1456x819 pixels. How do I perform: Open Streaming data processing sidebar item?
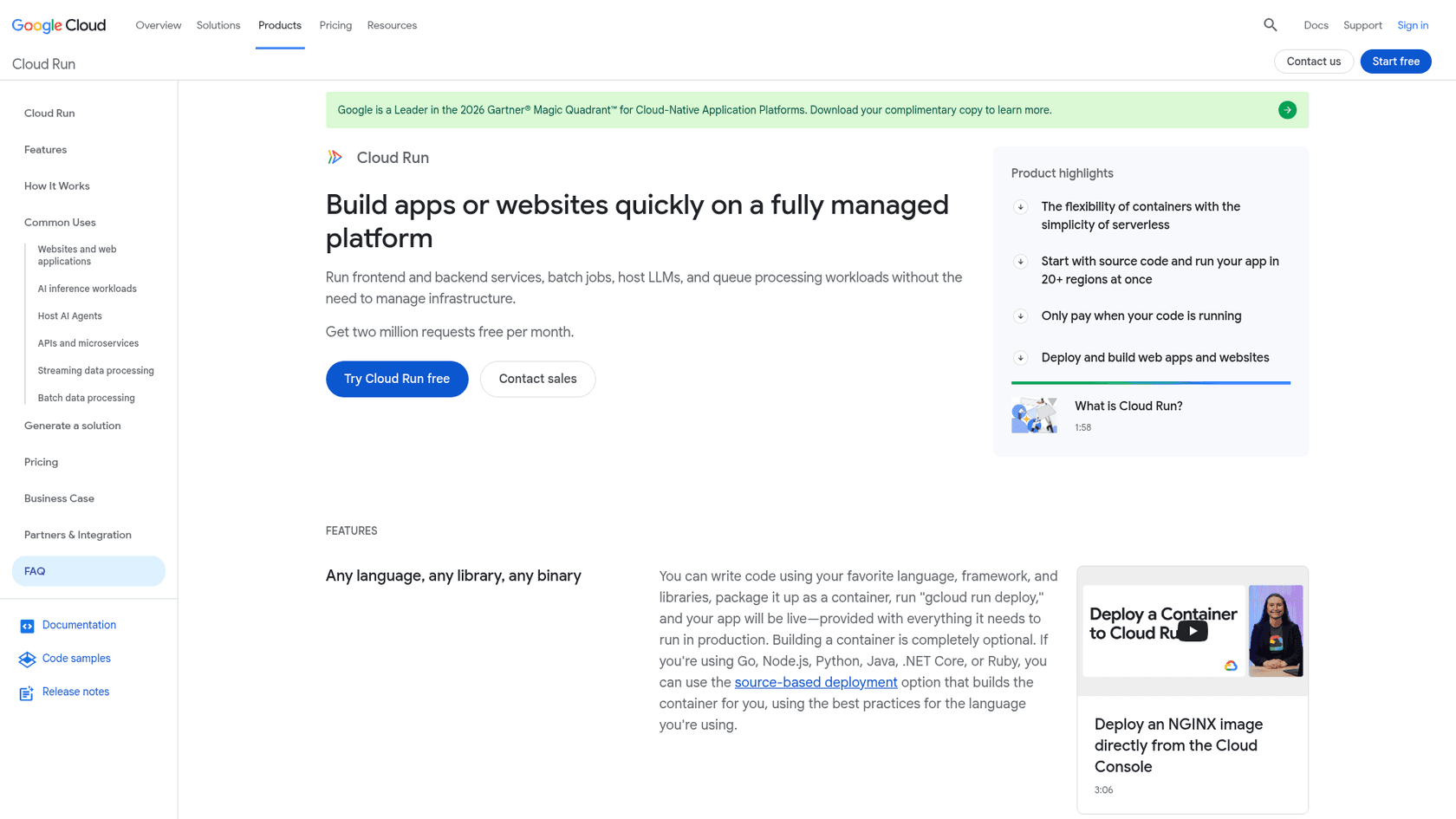pos(95,371)
